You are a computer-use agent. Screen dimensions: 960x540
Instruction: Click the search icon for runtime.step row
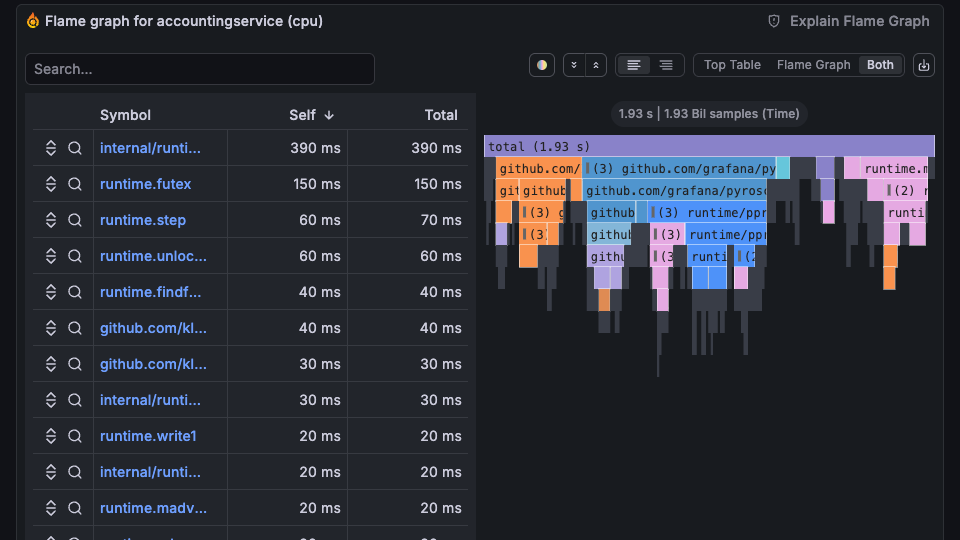tap(75, 220)
